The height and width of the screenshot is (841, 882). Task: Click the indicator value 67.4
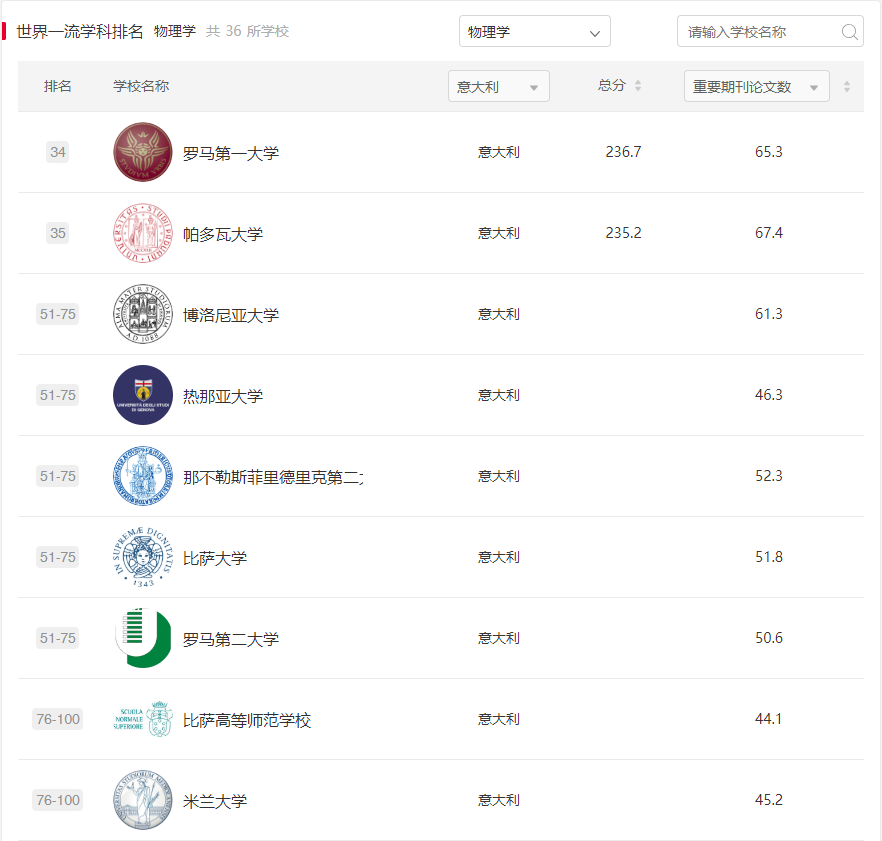768,233
